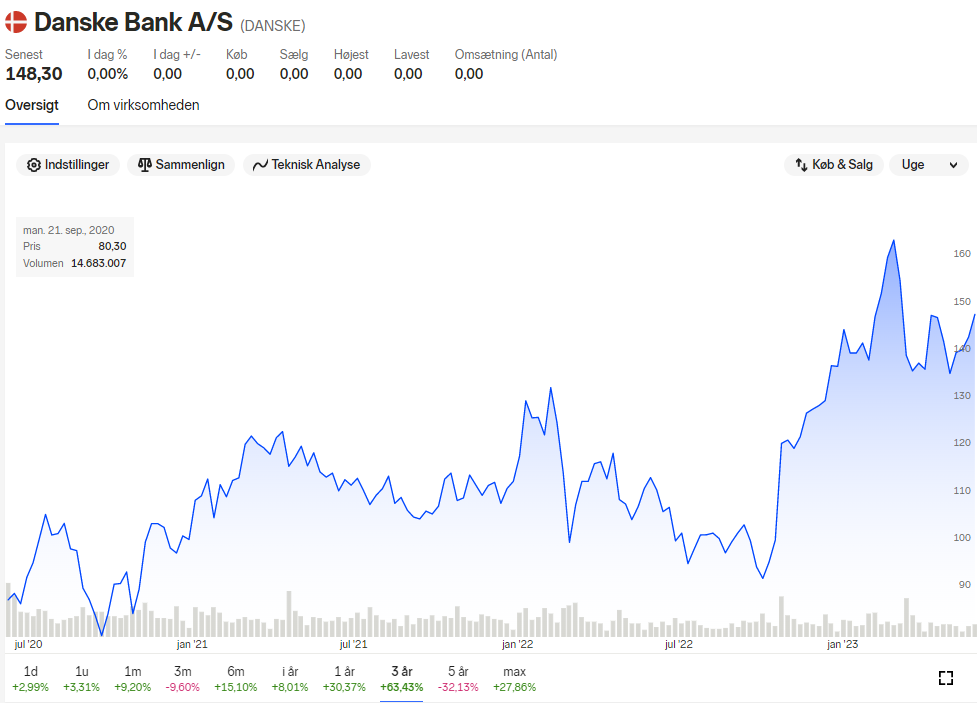Viewport: 977px width, 703px height.
Task: Select the 3m time range
Action: pyautogui.click(x=183, y=679)
